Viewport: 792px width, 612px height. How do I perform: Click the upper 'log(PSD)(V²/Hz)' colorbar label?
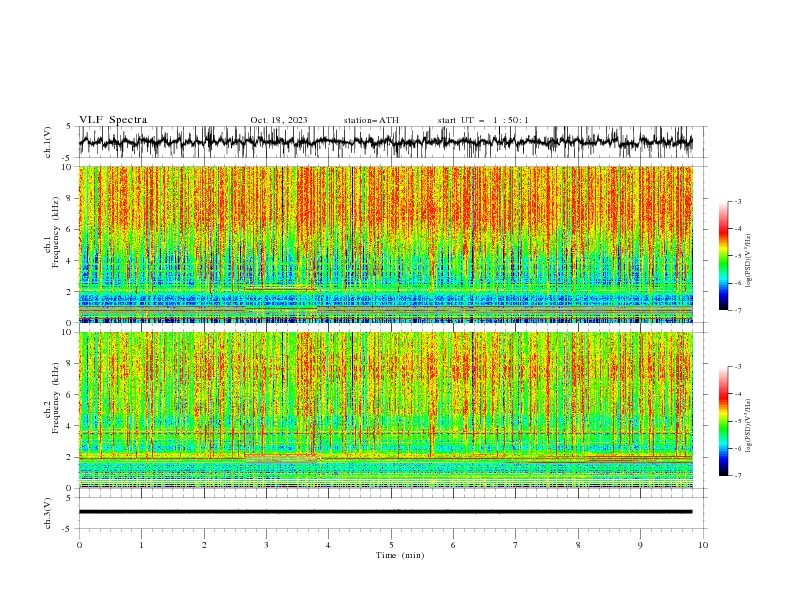pyautogui.click(x=749, y=261)
